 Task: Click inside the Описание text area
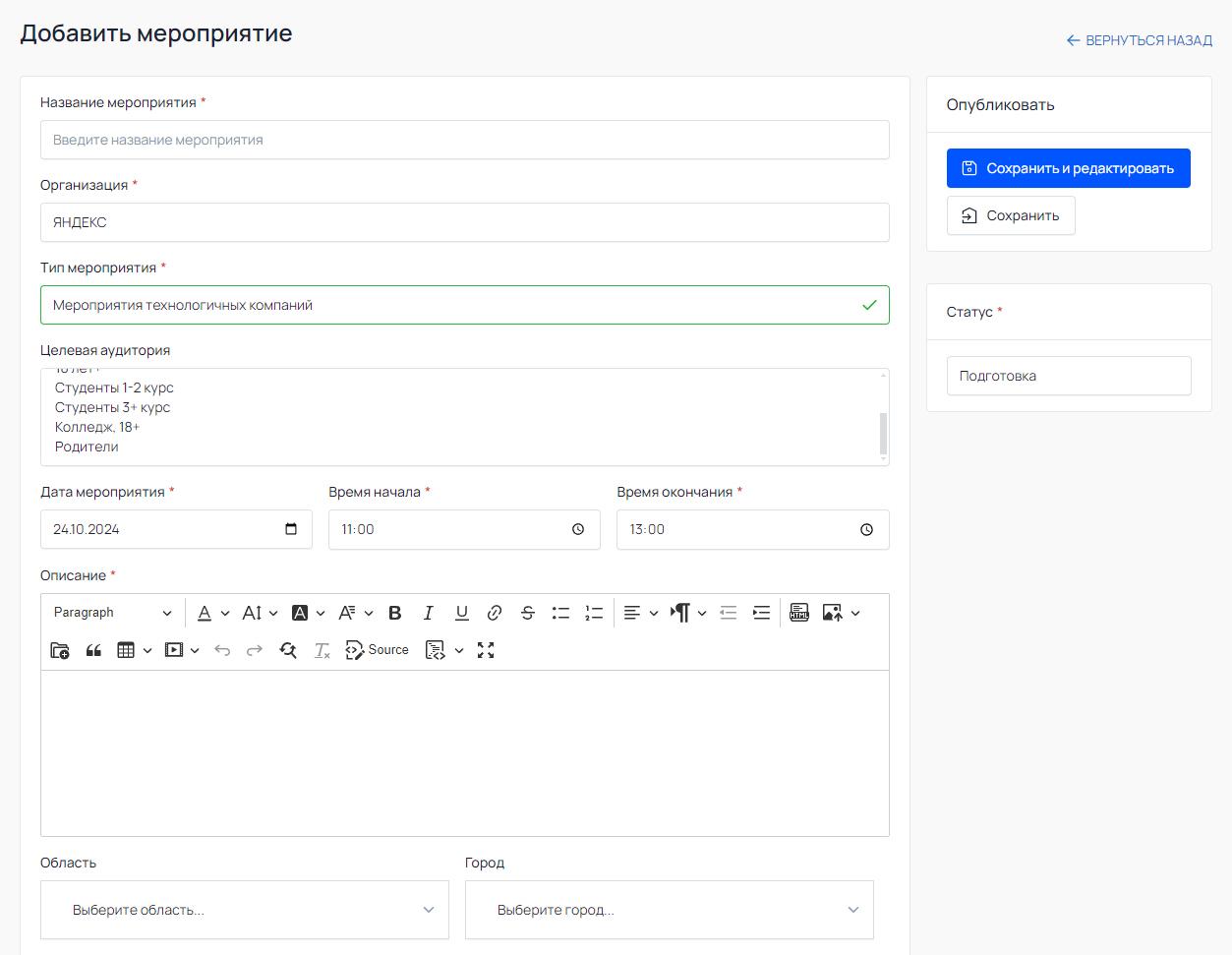[x=465, y=753]
